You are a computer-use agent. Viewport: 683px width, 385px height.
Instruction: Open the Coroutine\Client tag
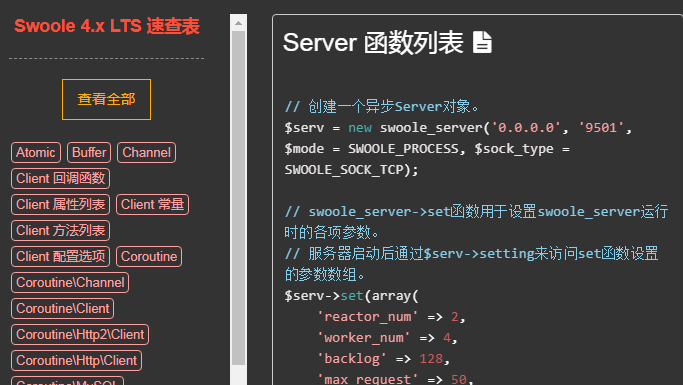pyautogui.click(x=63, y=308)
